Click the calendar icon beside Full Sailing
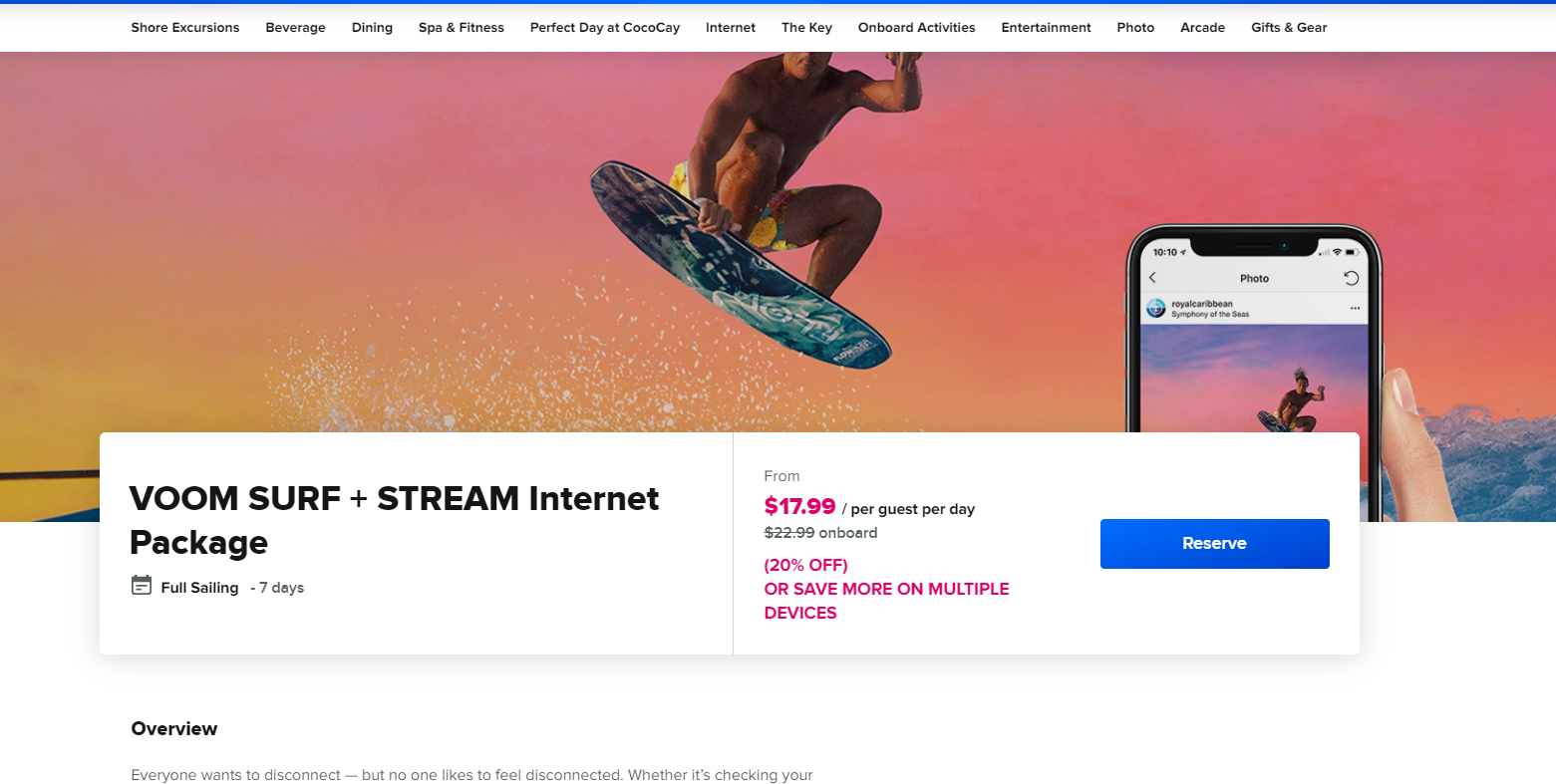 pyautogui.click(x=142, y=586)
